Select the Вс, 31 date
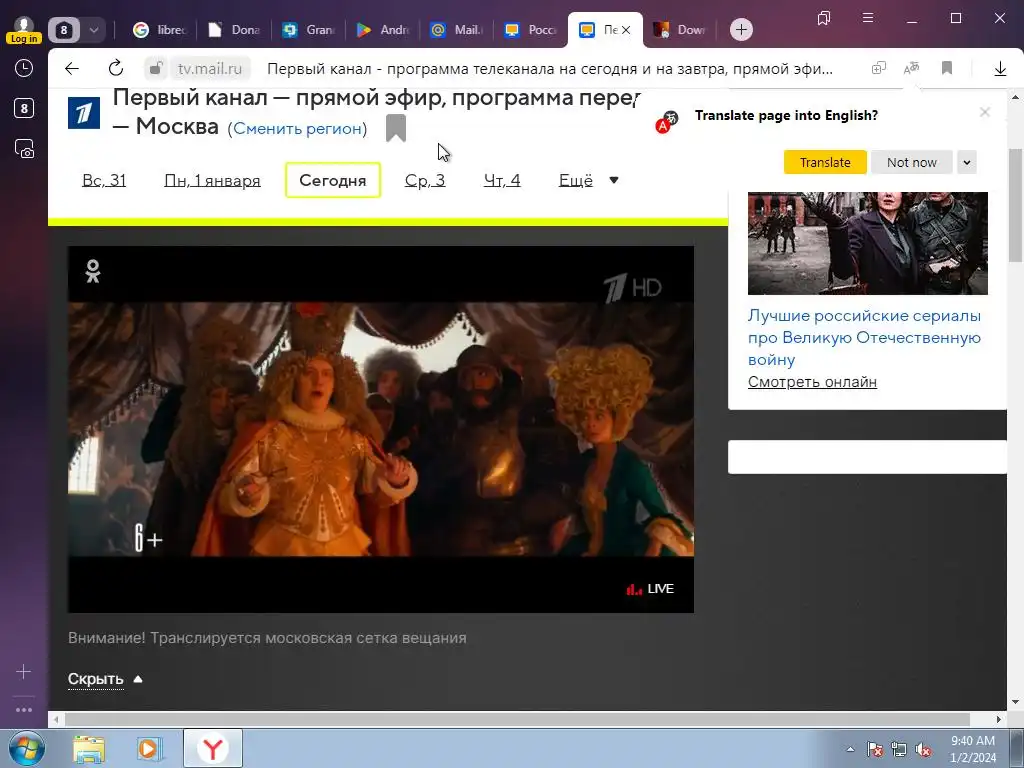Image resolution: width=1024 pixels, height=768 pixels. click(104, 180)
